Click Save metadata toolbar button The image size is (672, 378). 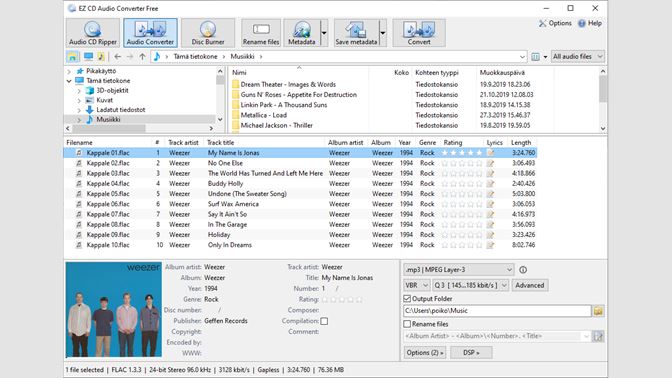[x=356, y=33]
